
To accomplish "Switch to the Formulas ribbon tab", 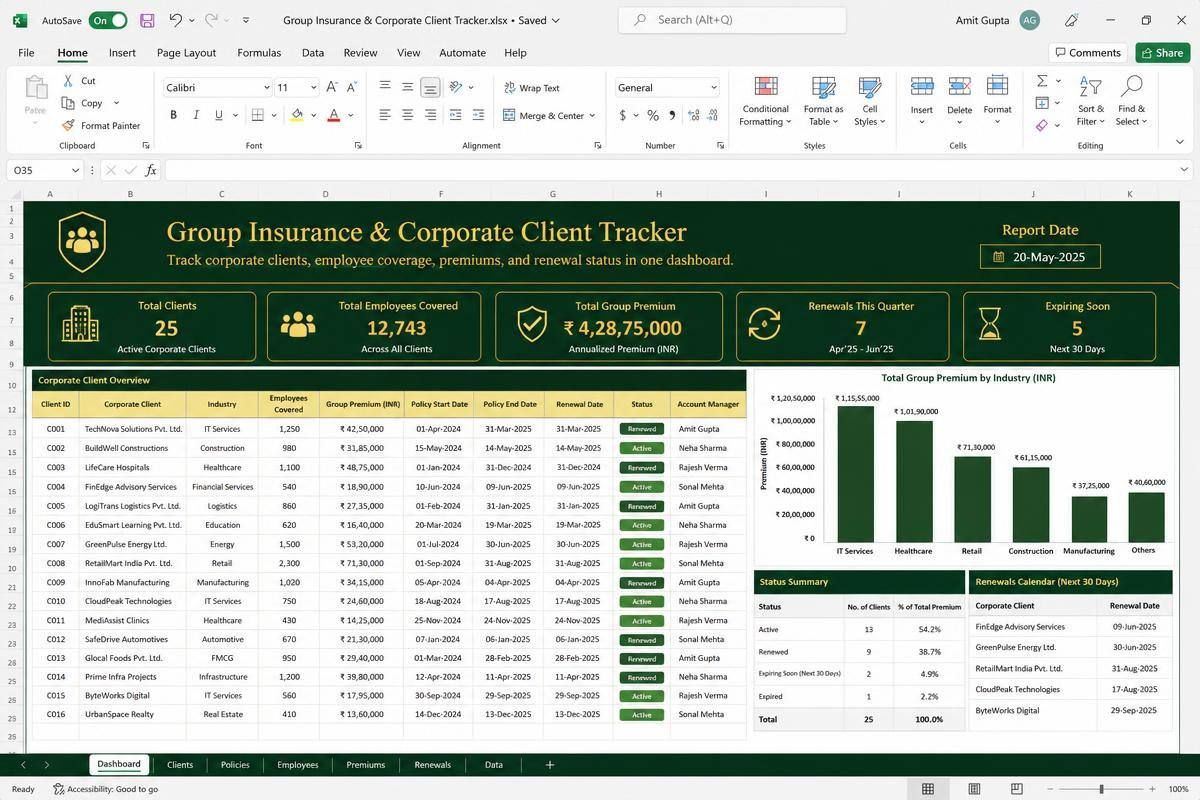I will pyautogui.click(x=259, y=53).
